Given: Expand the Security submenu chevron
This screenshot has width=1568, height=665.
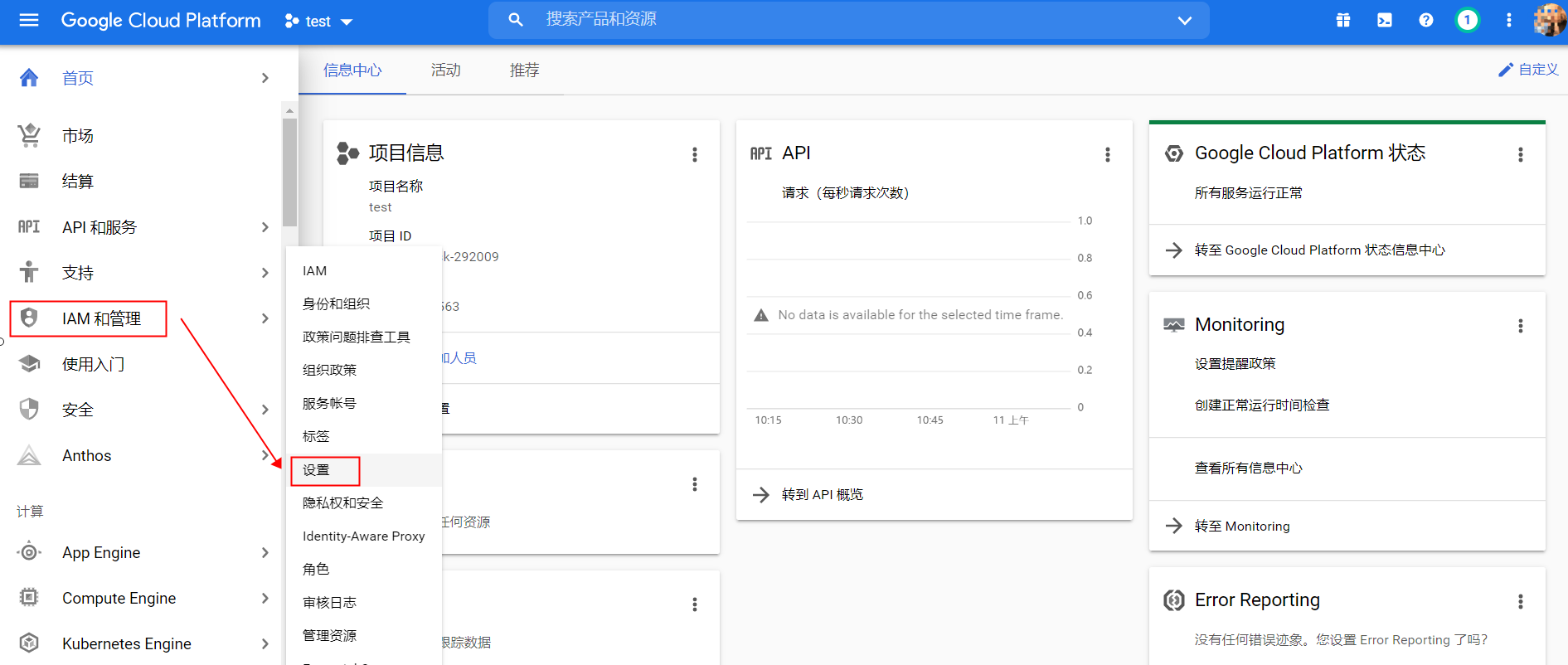Looking at the screenshot, I should [265, 409].
